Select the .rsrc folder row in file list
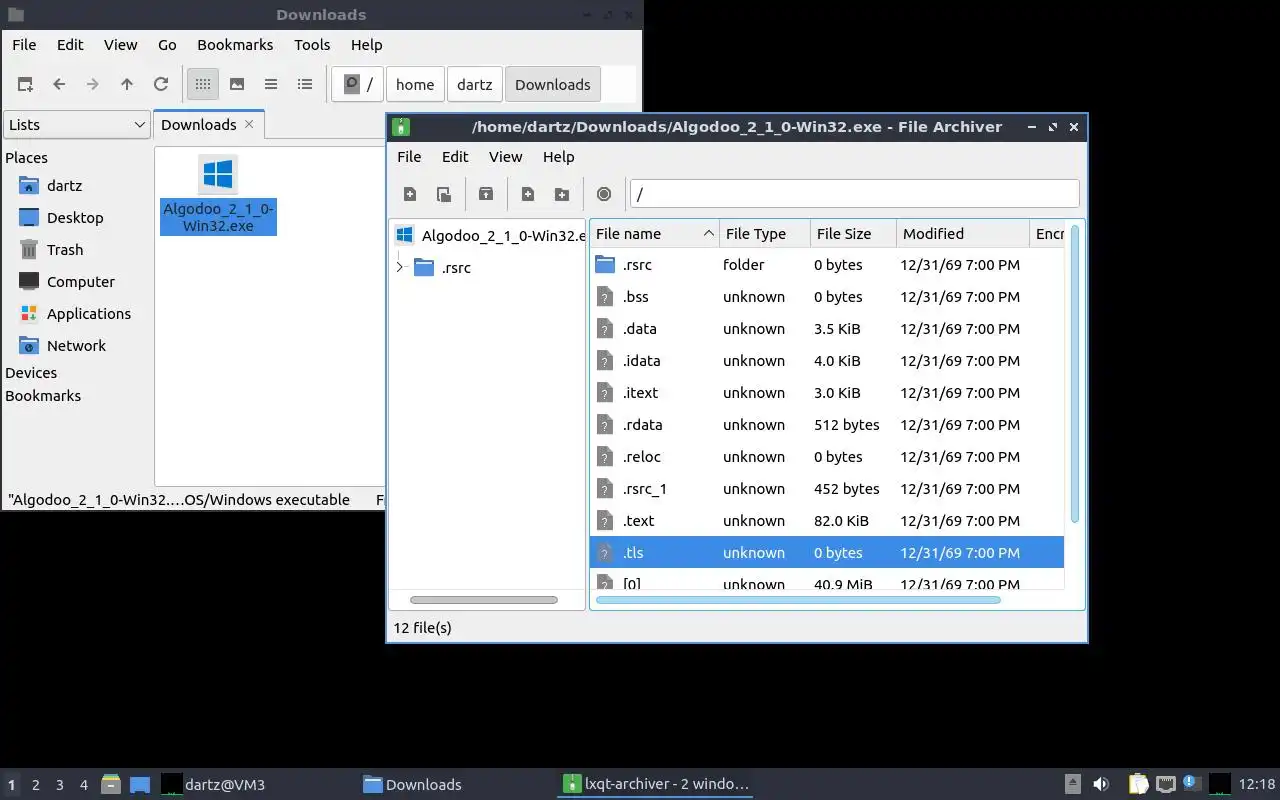1280x800 pixels. pos(827,265)
